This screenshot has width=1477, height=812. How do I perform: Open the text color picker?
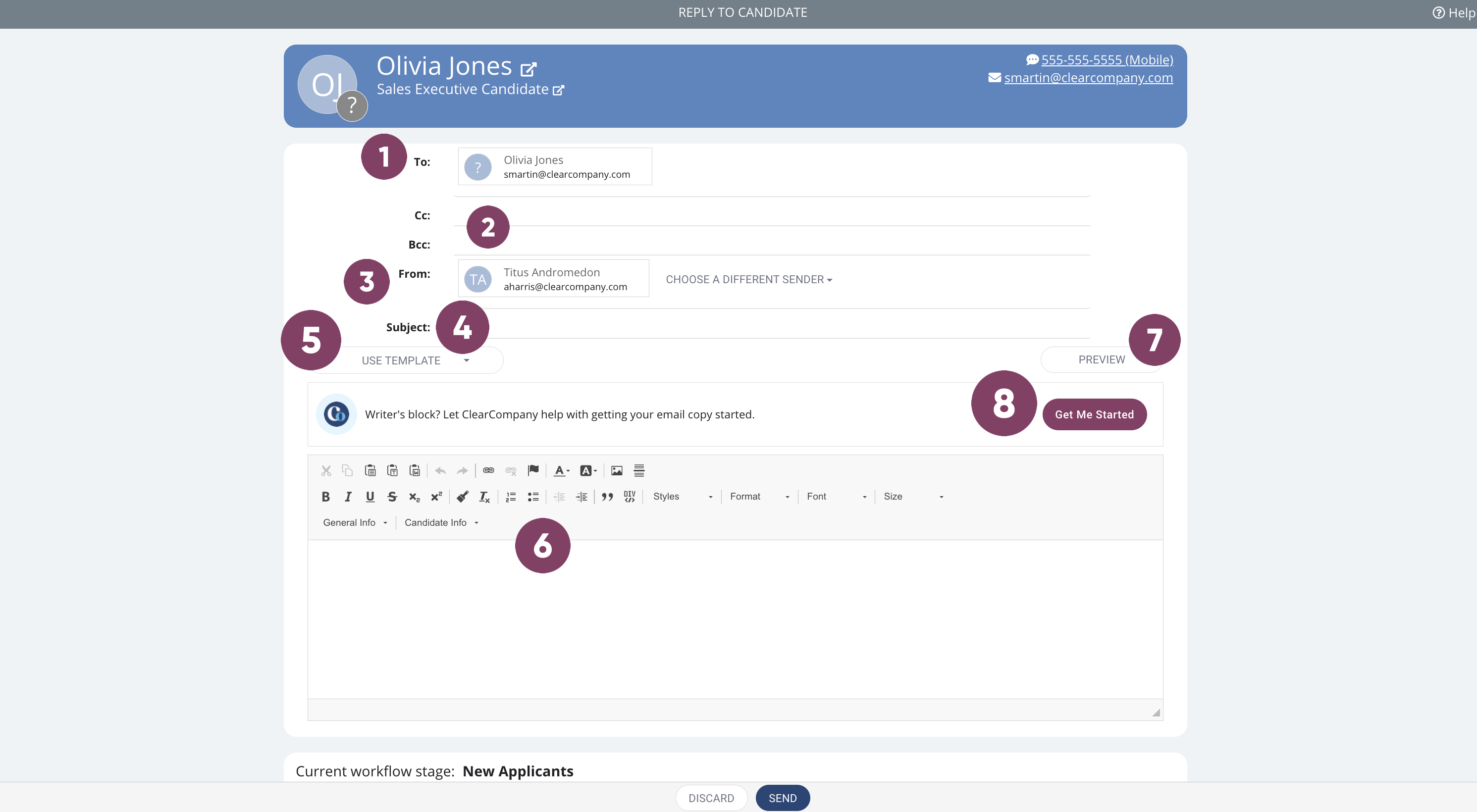coord(561,470)
